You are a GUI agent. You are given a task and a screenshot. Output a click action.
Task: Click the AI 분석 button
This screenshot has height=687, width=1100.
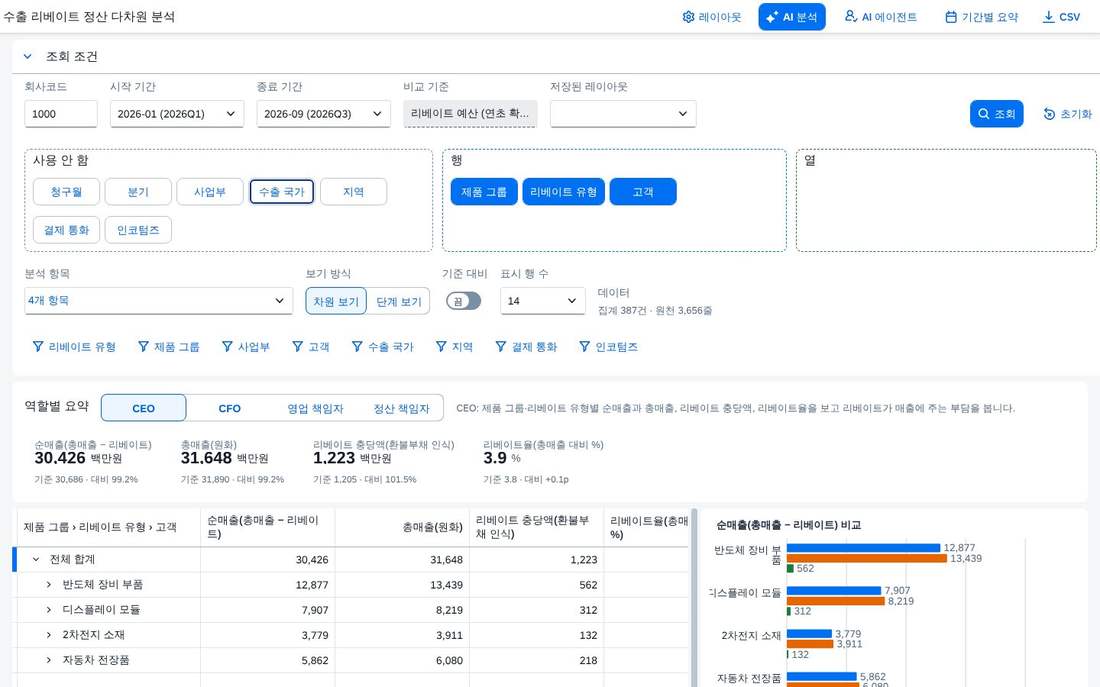point(791,17)
